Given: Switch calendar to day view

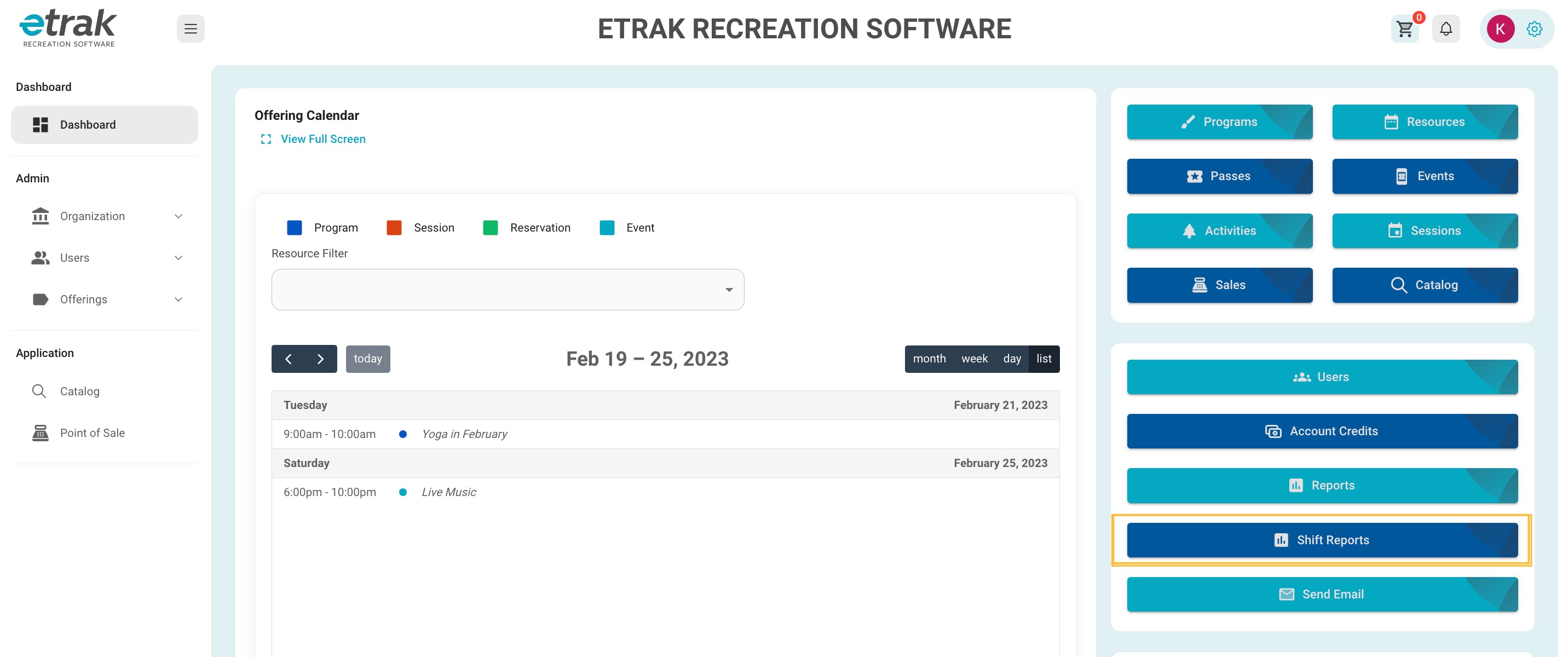Looking at the screenshot, I should point(1012,359).
